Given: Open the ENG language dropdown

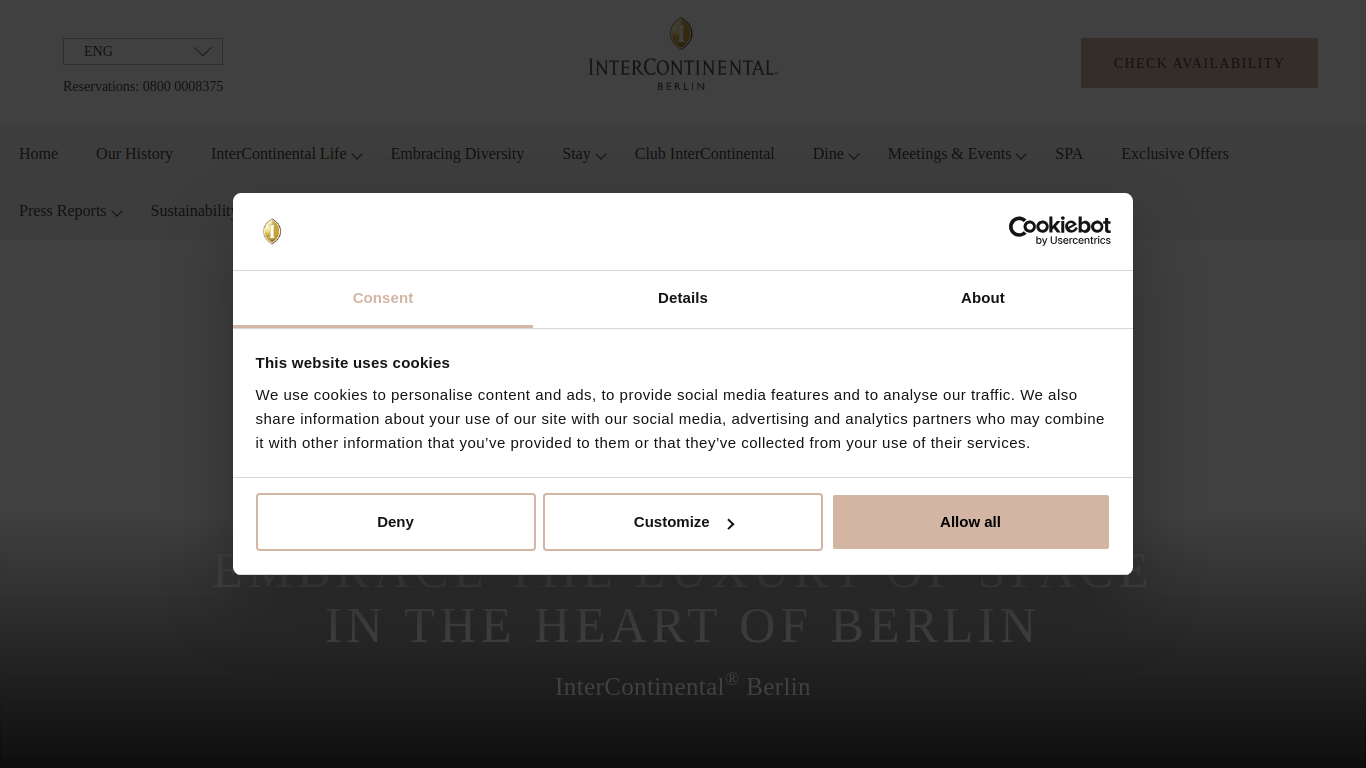Looking at the screenshot, I should (143, 51).
